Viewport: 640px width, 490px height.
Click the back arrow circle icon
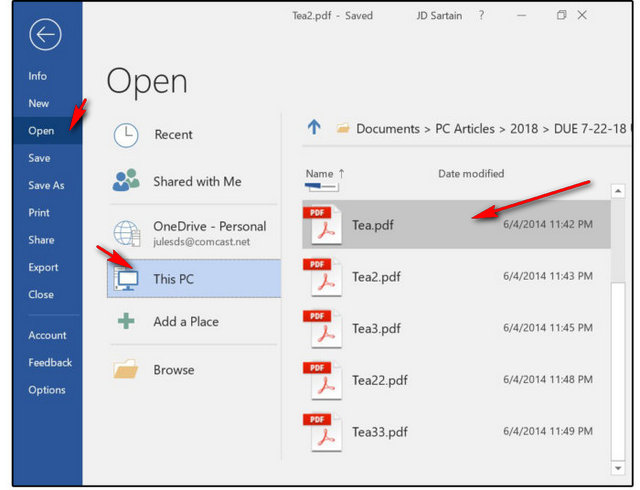45,34
